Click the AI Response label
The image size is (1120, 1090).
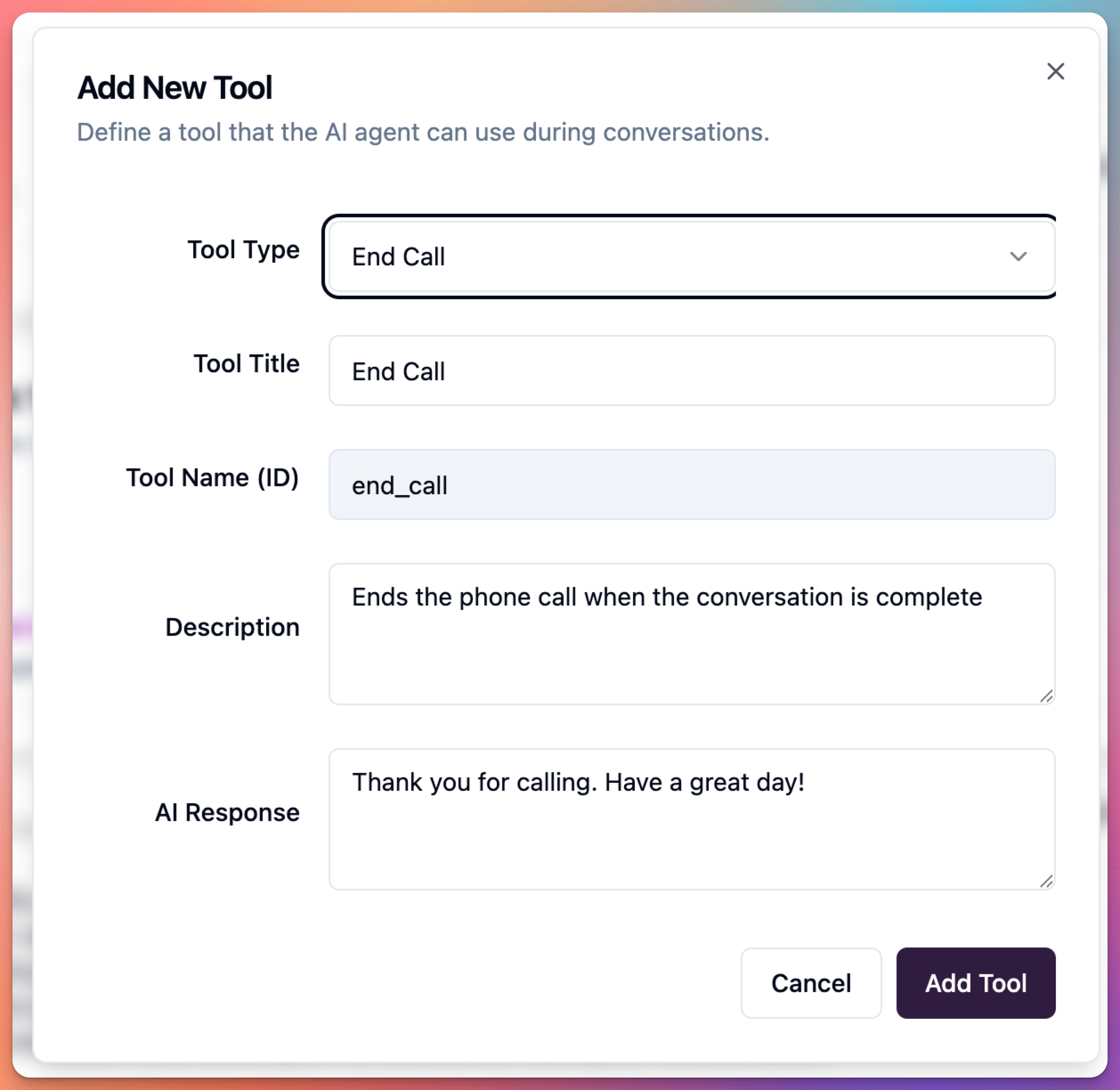pyautogui.click(x=227, y=812)
